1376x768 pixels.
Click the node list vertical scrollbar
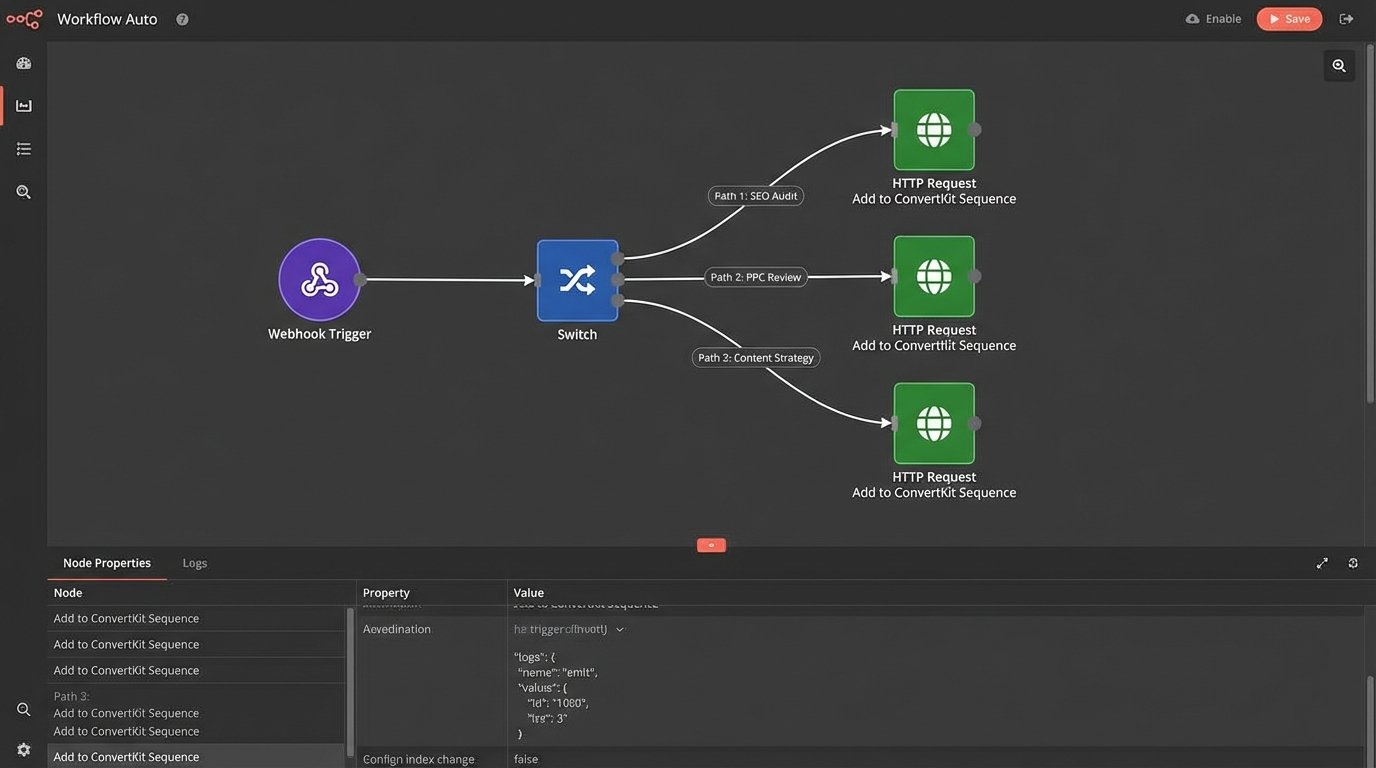350,680
